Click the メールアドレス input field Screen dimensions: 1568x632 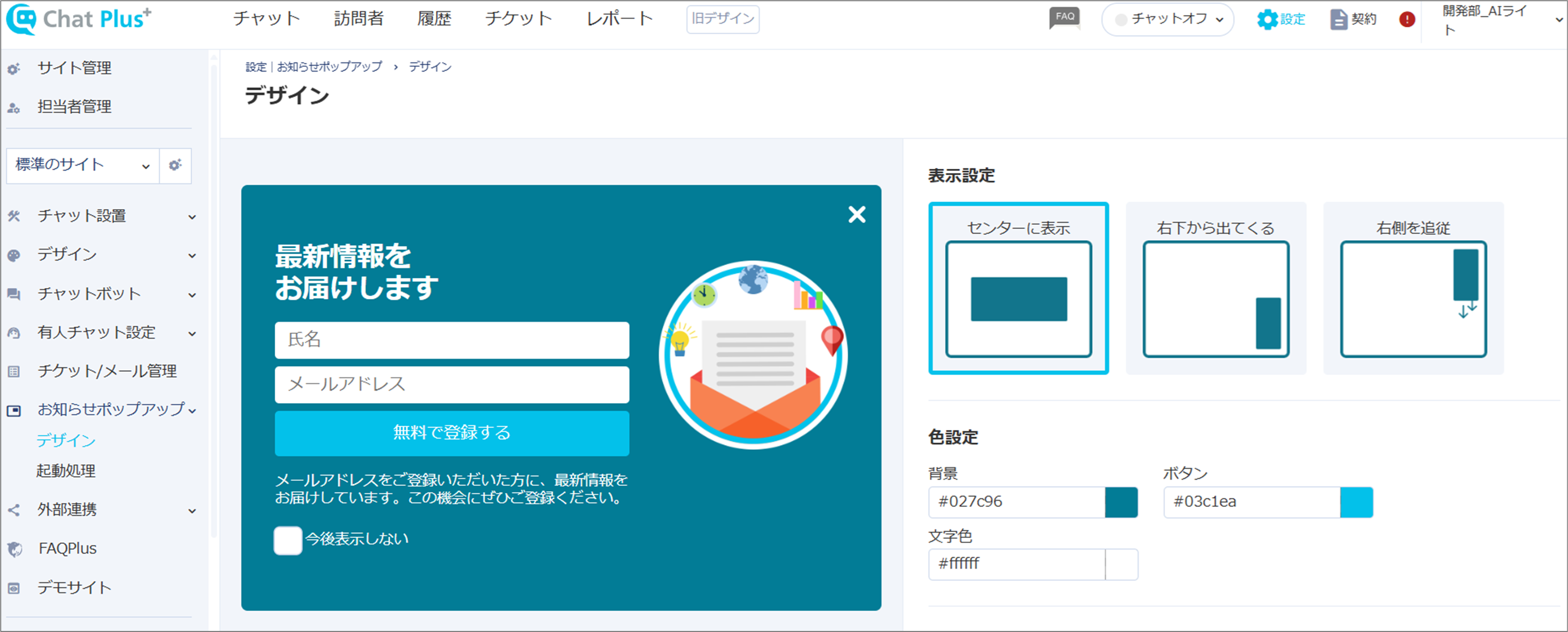pos(452,384)
